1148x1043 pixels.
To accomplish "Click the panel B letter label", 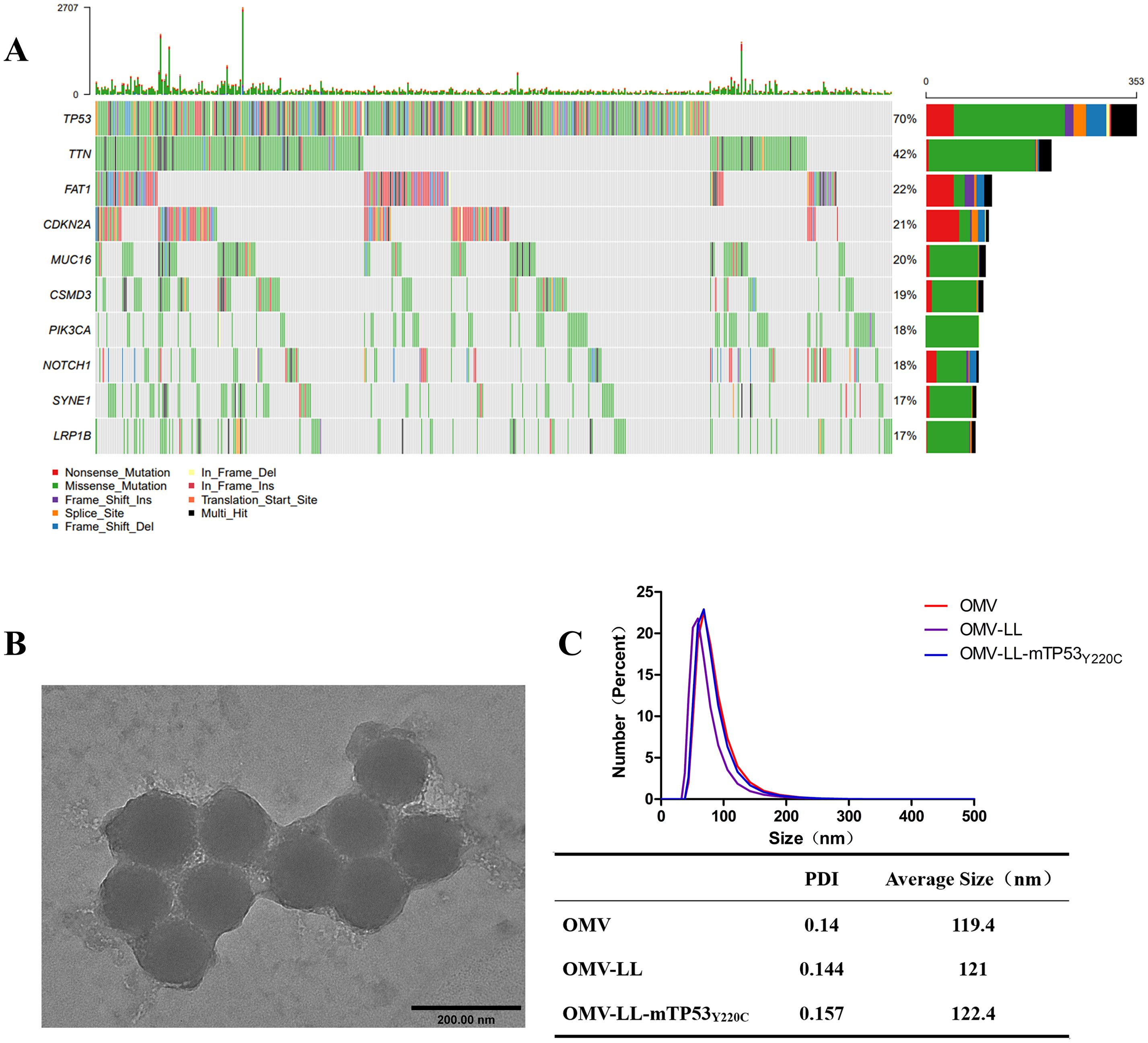I will (15, 644).
